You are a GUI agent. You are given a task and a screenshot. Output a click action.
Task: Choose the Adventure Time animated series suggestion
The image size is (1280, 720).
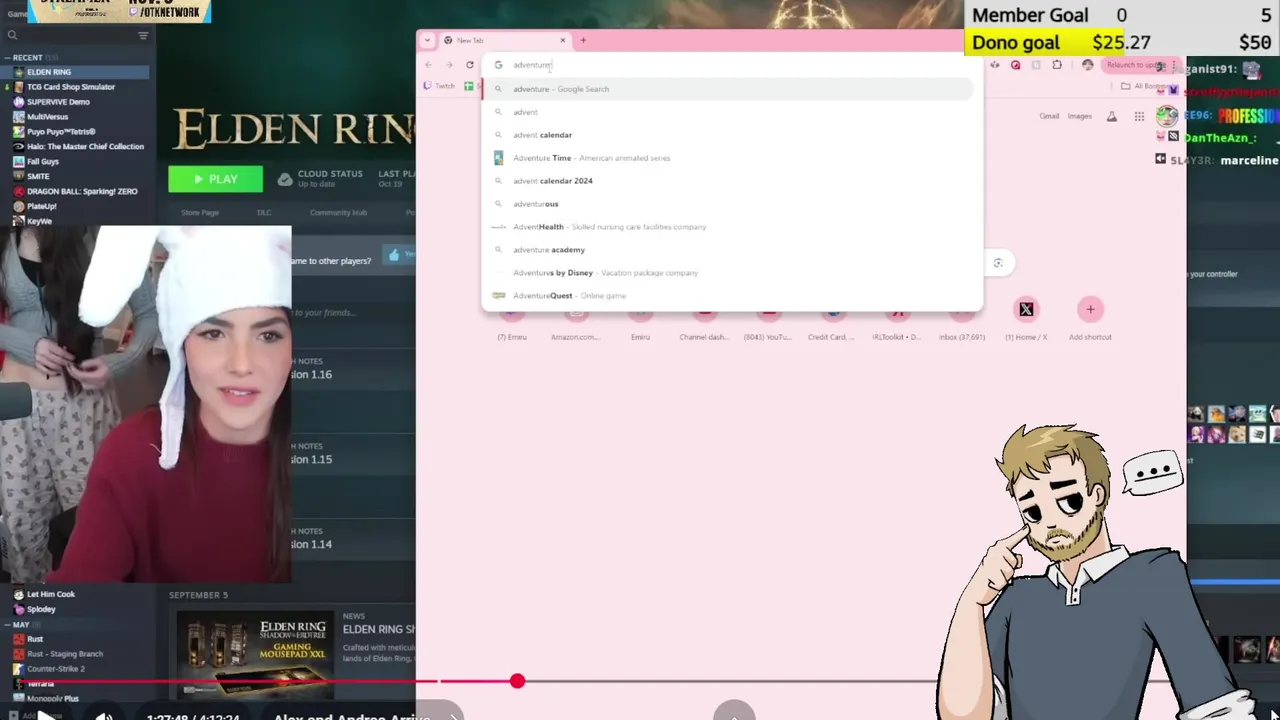pos(727,158)
